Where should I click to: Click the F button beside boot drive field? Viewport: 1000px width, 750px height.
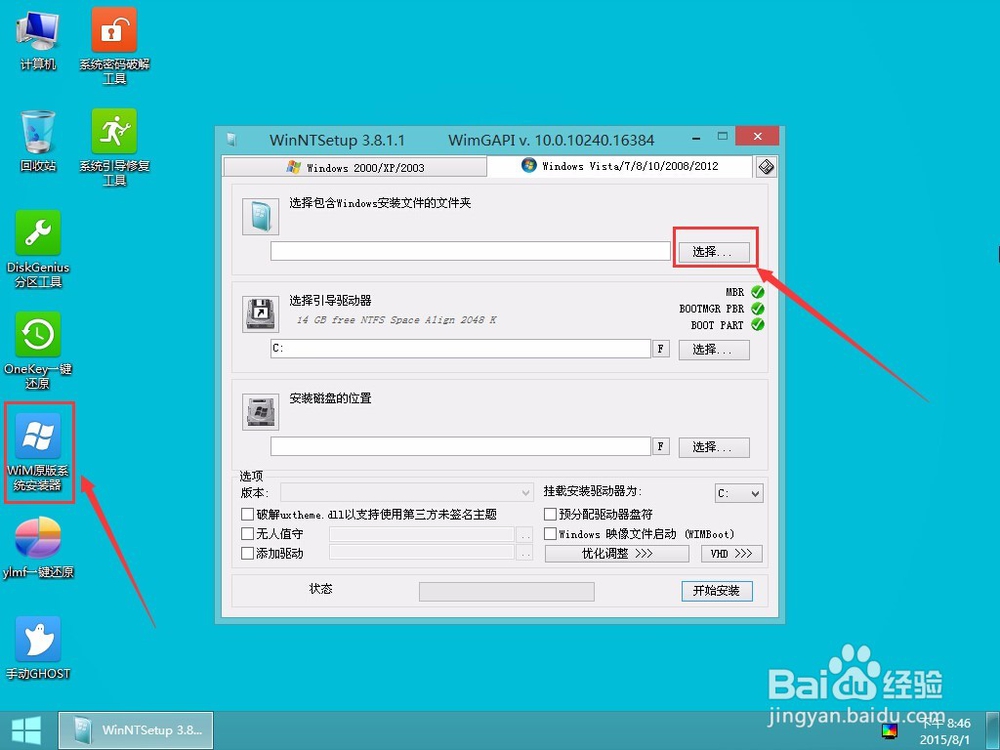661,349
